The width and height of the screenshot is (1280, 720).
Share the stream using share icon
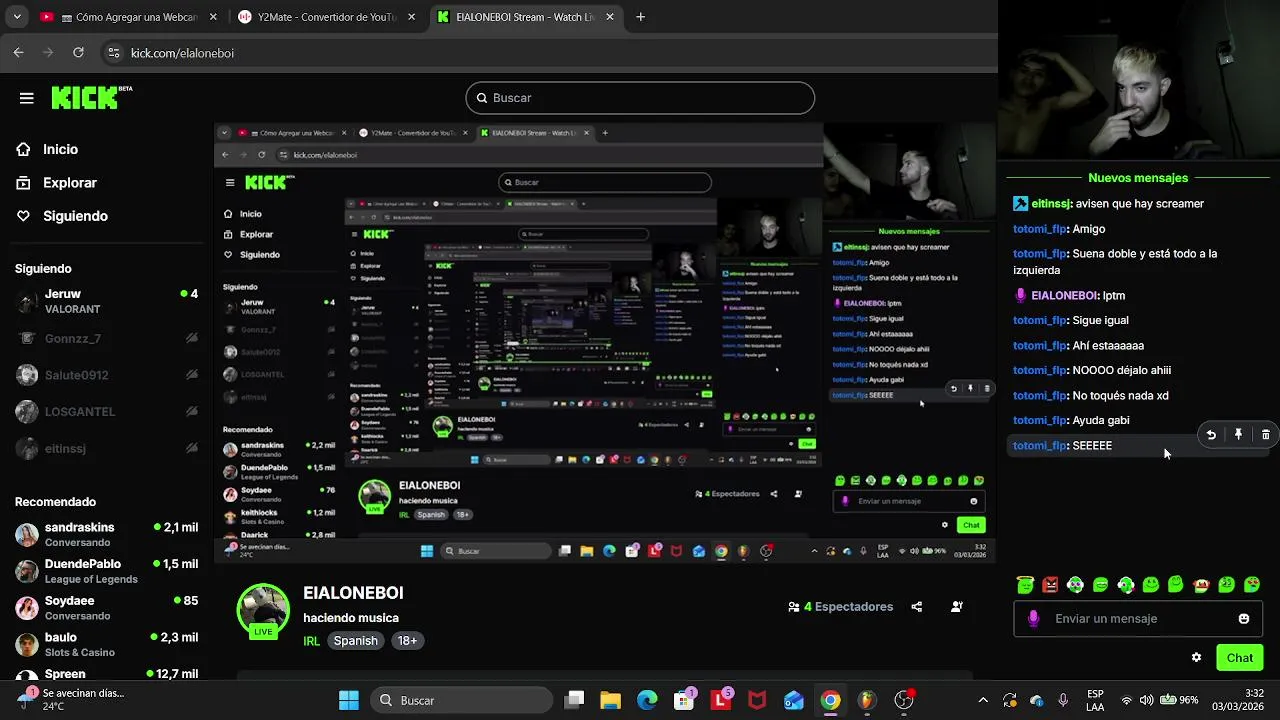tap(917, 607)
